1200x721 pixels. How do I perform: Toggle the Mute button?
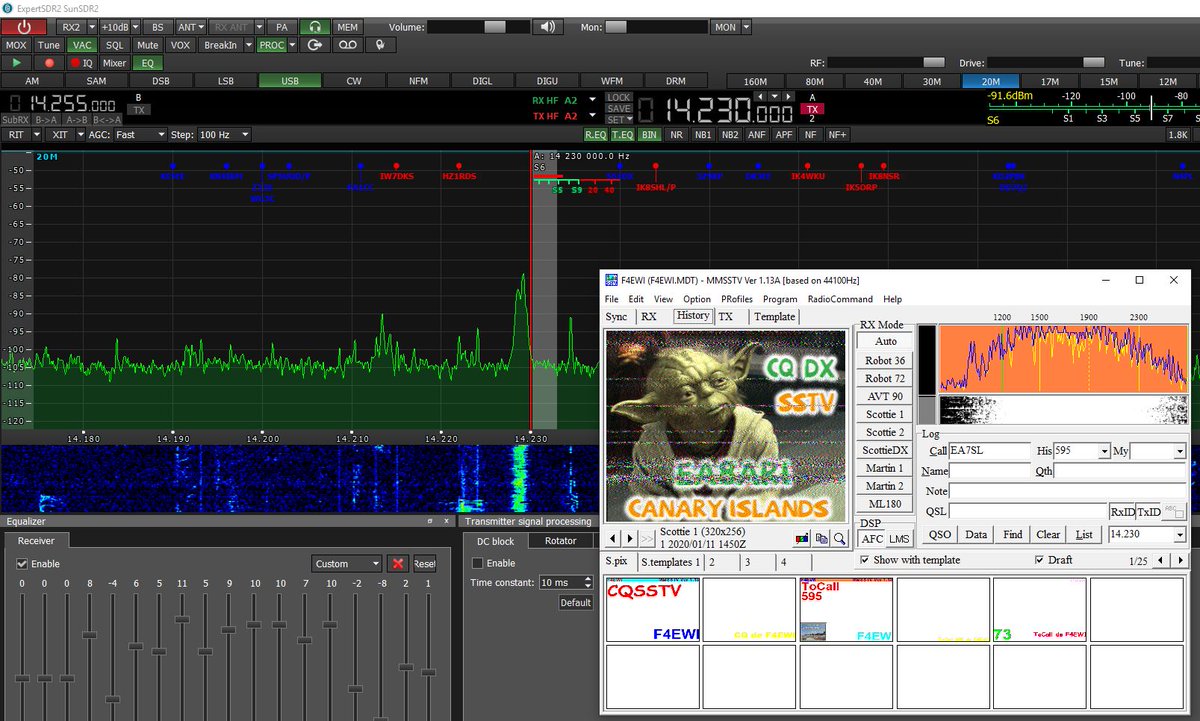[x=148, y=45]
